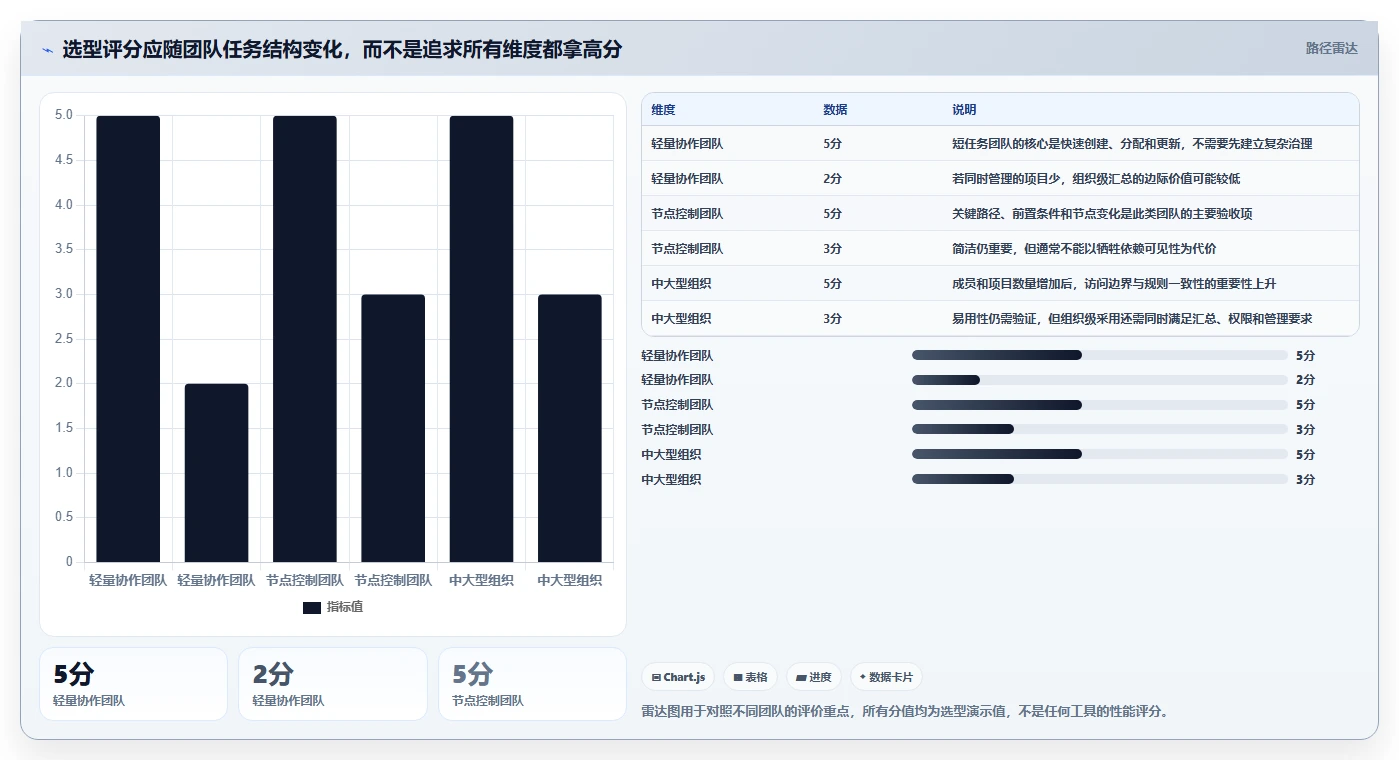Click the 路径雷达 label in the header
1399x760 pixels.
tap(1331, 48)
